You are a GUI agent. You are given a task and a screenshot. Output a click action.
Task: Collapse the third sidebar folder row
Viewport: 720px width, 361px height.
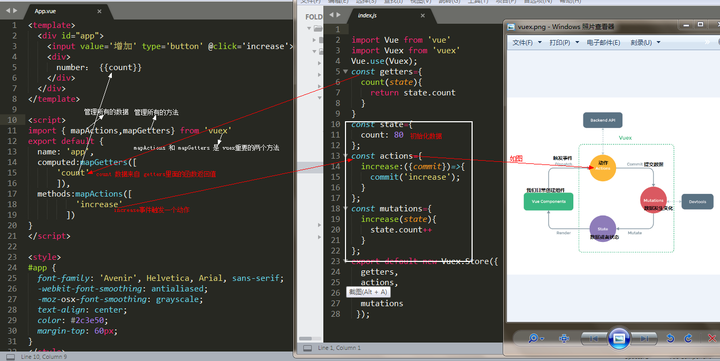[x=315, y=51]
